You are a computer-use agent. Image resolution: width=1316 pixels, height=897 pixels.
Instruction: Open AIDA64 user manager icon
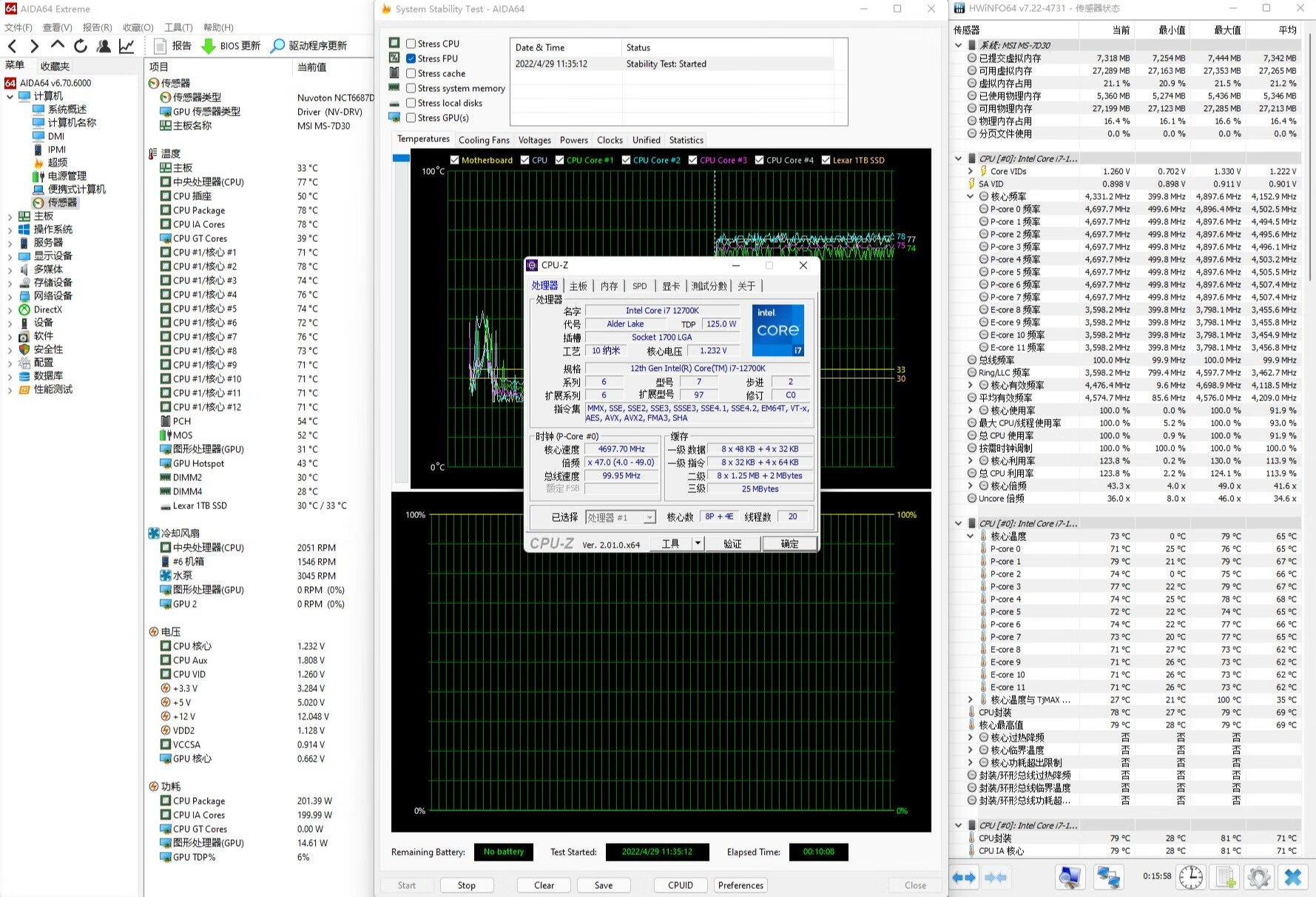[x=104, y=46]
